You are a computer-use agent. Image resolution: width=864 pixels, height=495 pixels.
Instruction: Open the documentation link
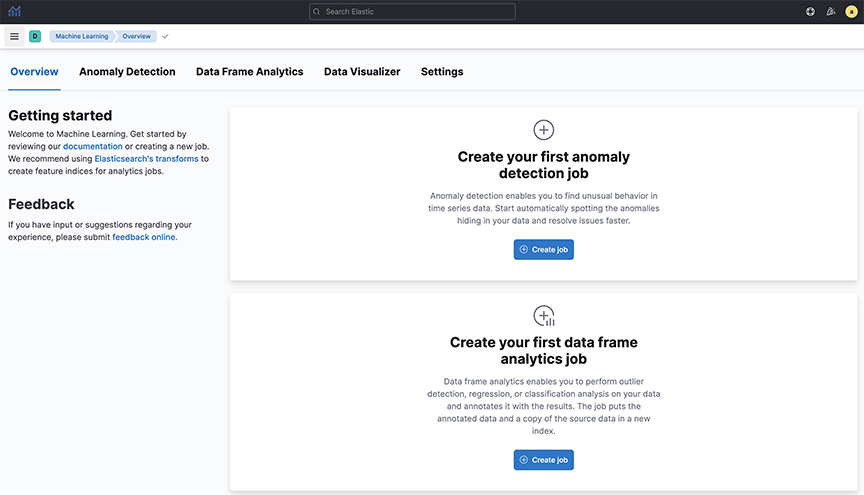[93, 146]
